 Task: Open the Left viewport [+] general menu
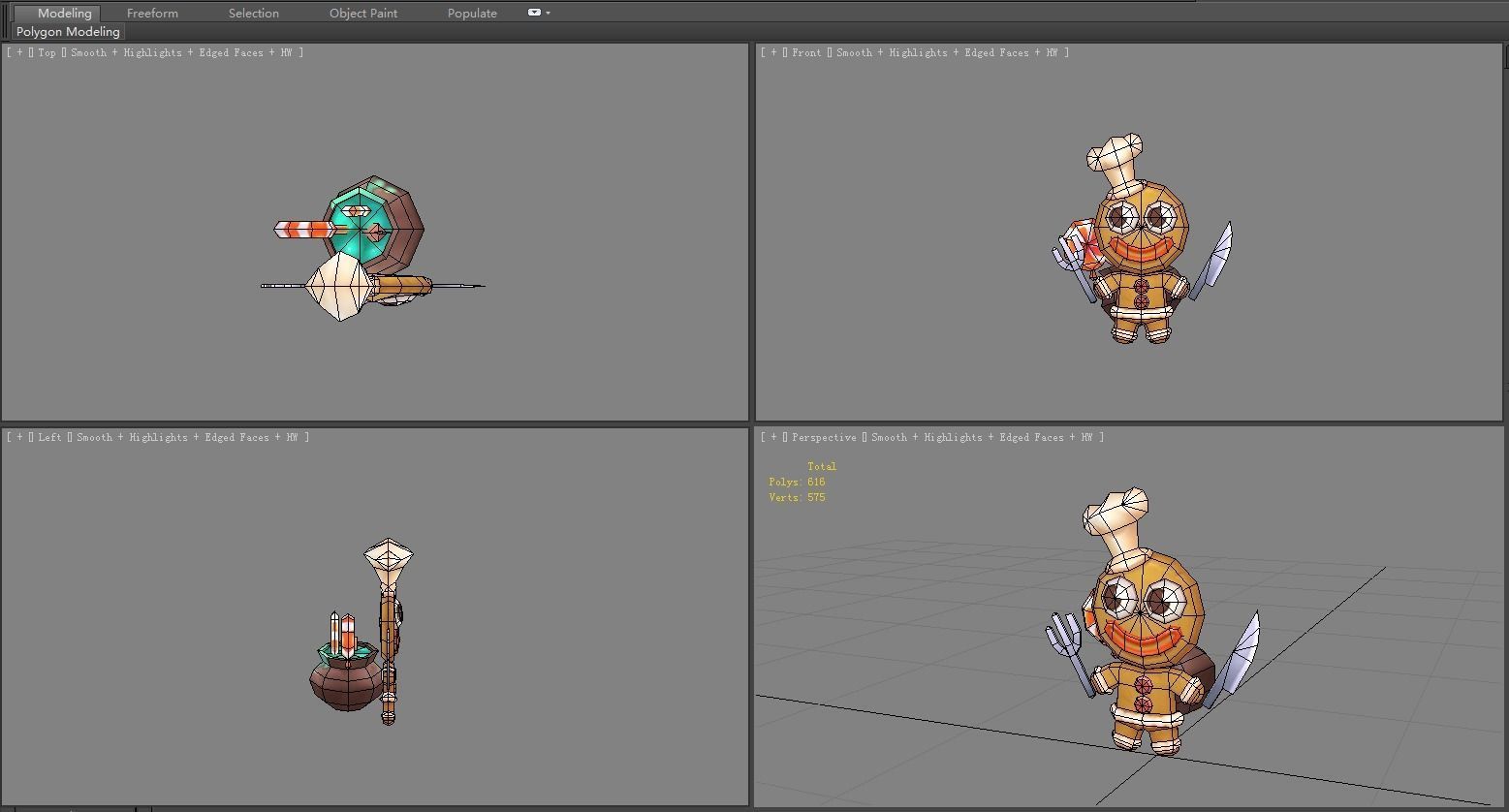19,437
